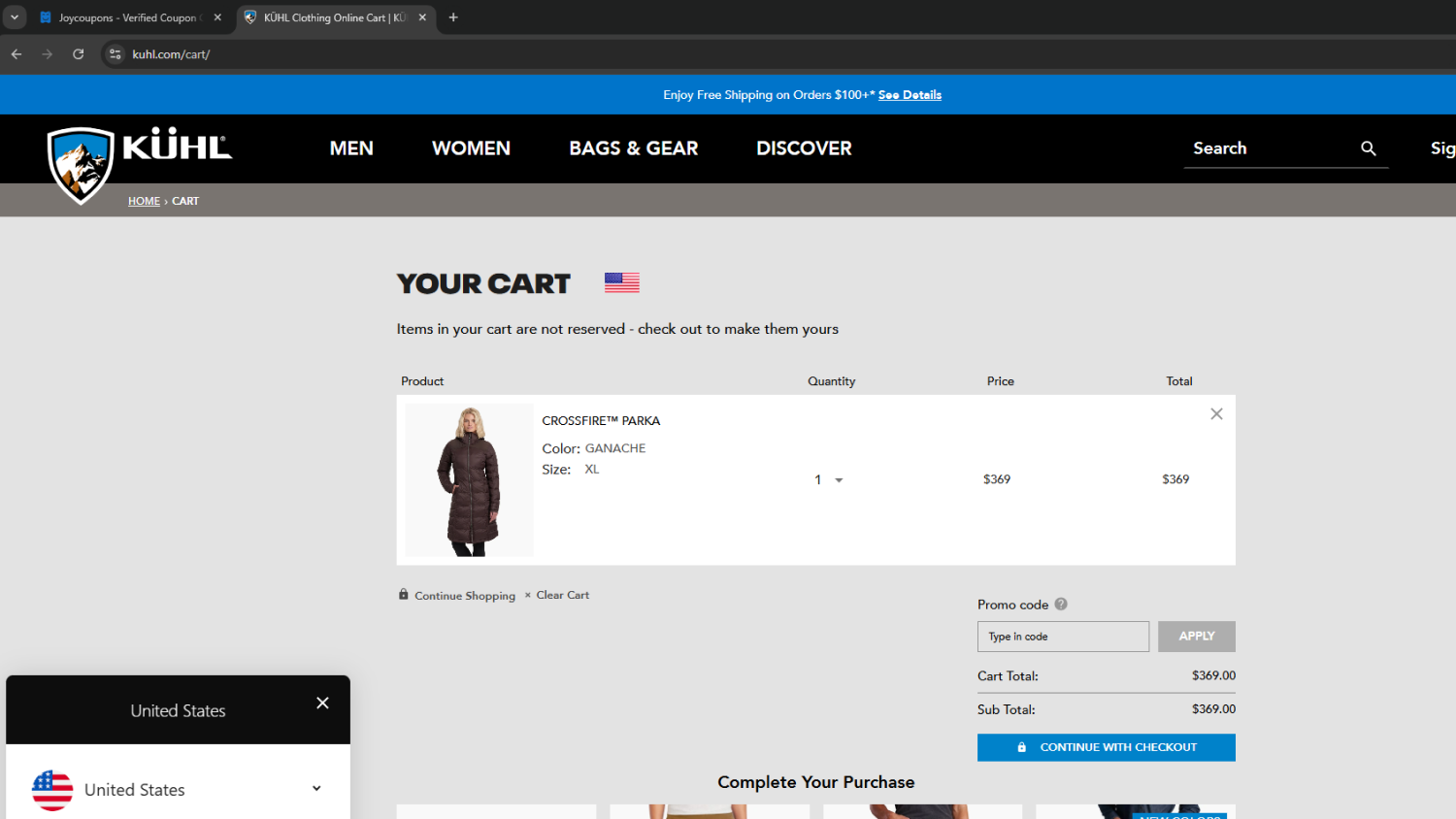Image resolution: width=1456 pixels, height=819 pixels.
Task: Switch to the Joycoupons tab
Action: (126, 17)
